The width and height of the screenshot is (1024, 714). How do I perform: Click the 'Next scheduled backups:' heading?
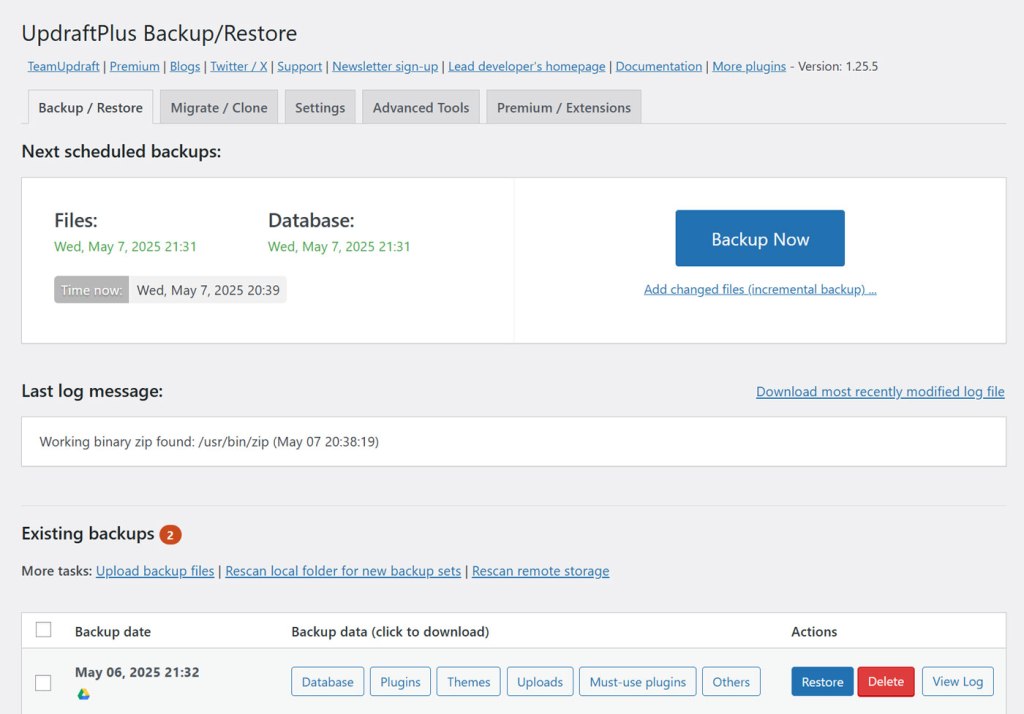(121, 152)
